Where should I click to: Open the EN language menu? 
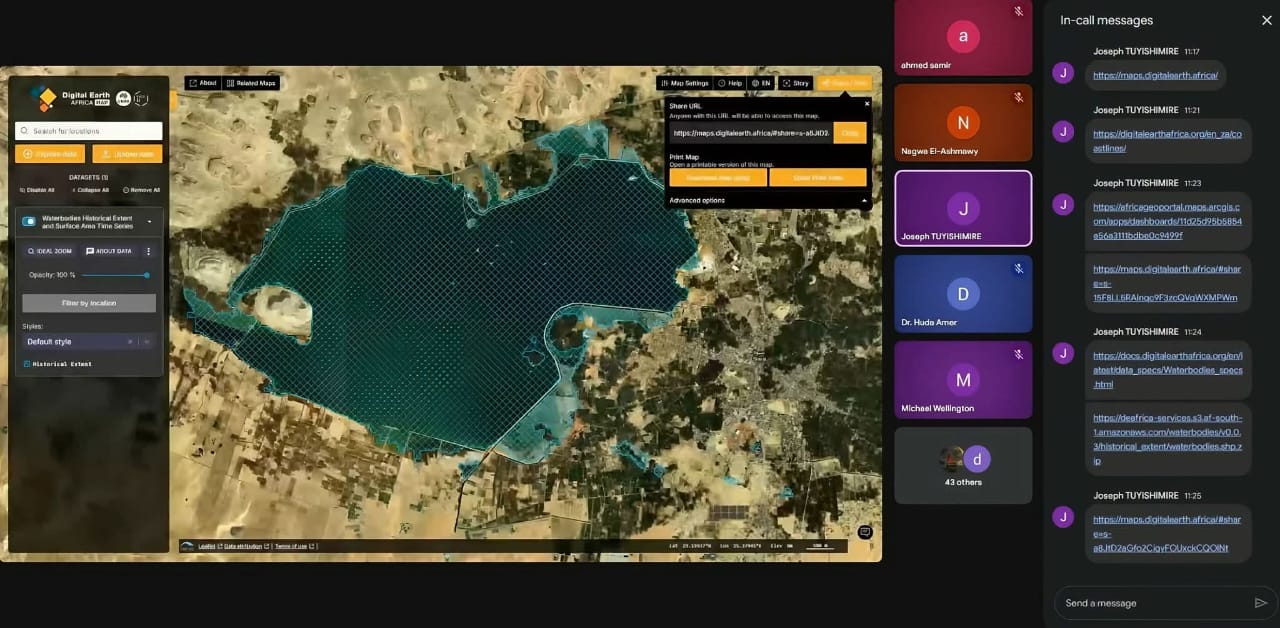tap(761, 83)
